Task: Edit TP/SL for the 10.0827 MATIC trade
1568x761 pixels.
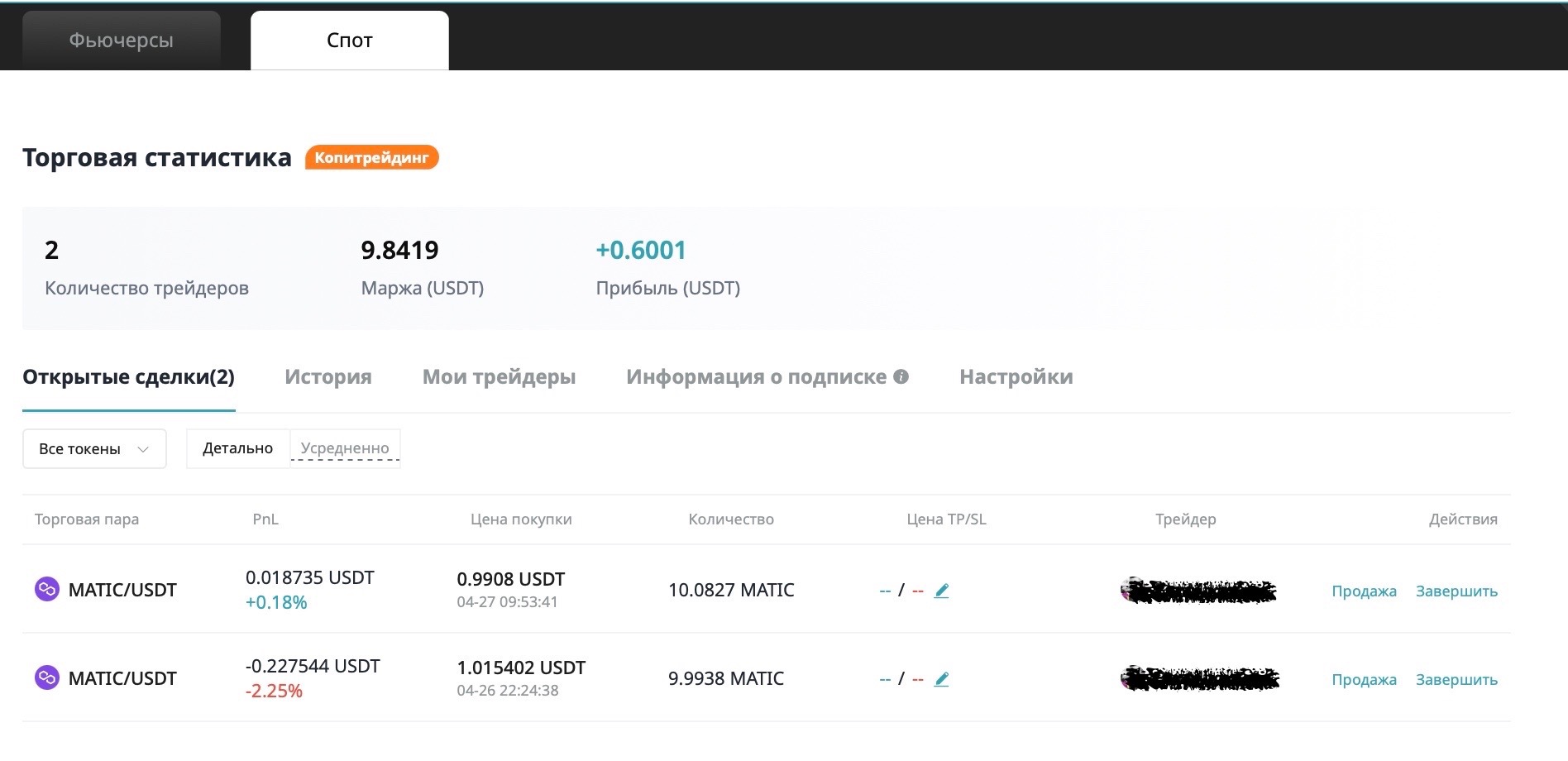Action: [x=941, y=591]
